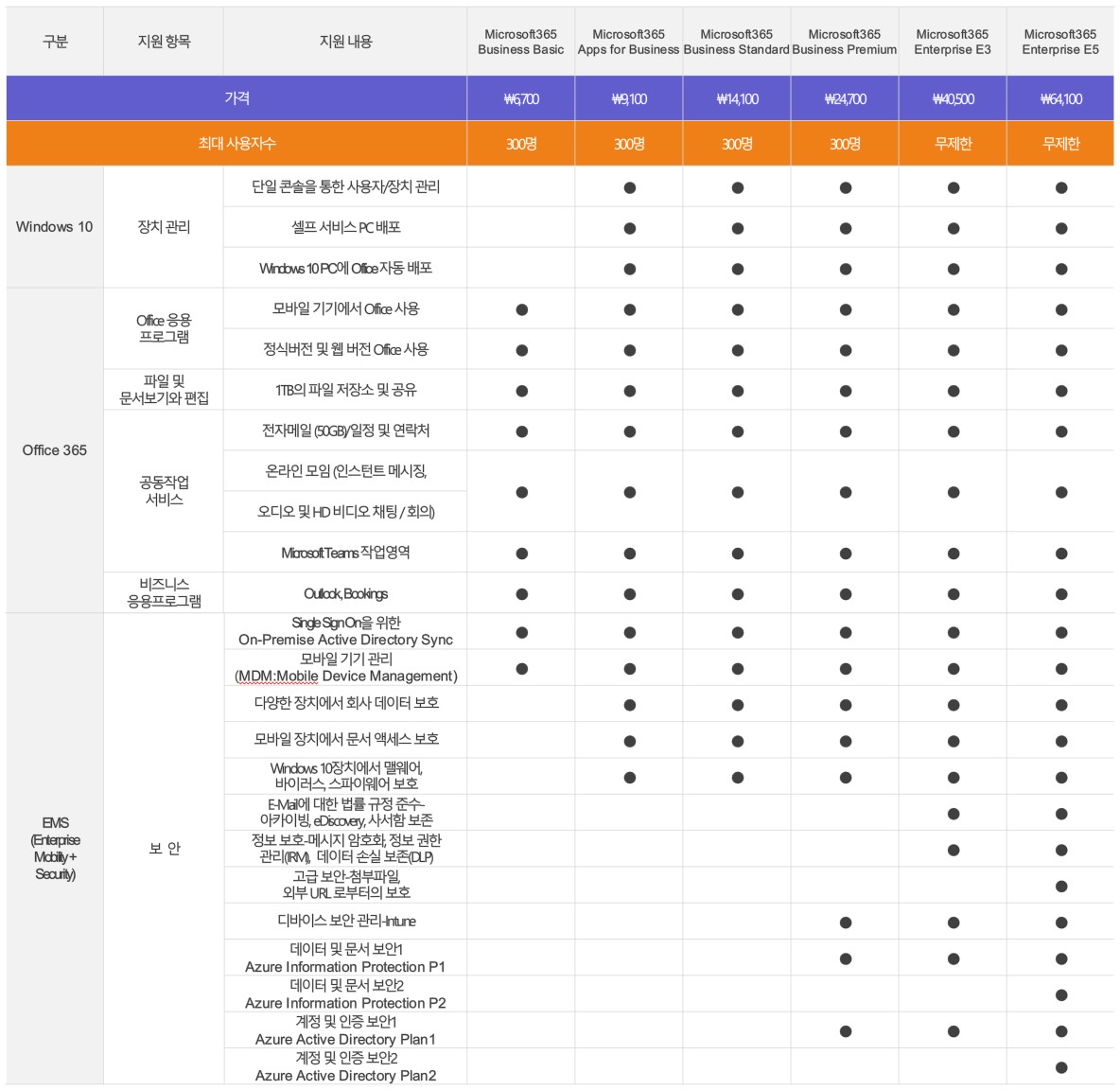Viewport: 1120px width, 1090px height.
Task: Click On-Premise Active Directory Sync row
Action: [x=345, y=631]
